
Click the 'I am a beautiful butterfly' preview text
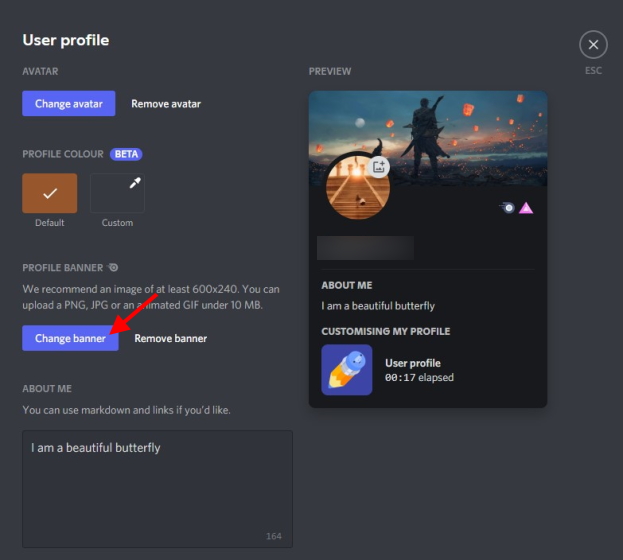tap(378, 306)
